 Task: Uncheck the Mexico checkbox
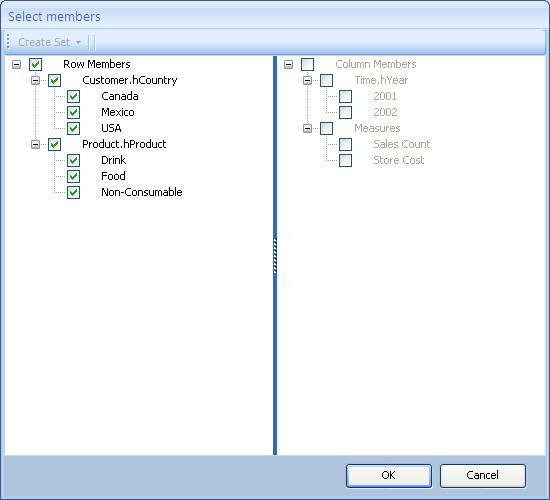tap(73, 112)
